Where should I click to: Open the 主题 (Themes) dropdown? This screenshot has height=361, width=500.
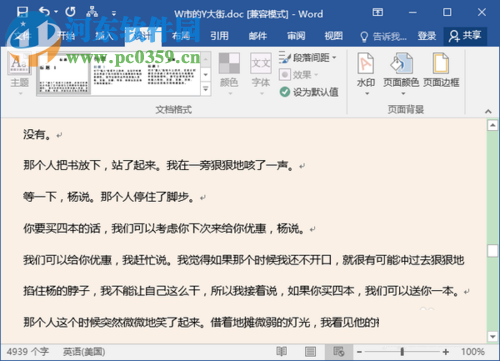point(20,73)
